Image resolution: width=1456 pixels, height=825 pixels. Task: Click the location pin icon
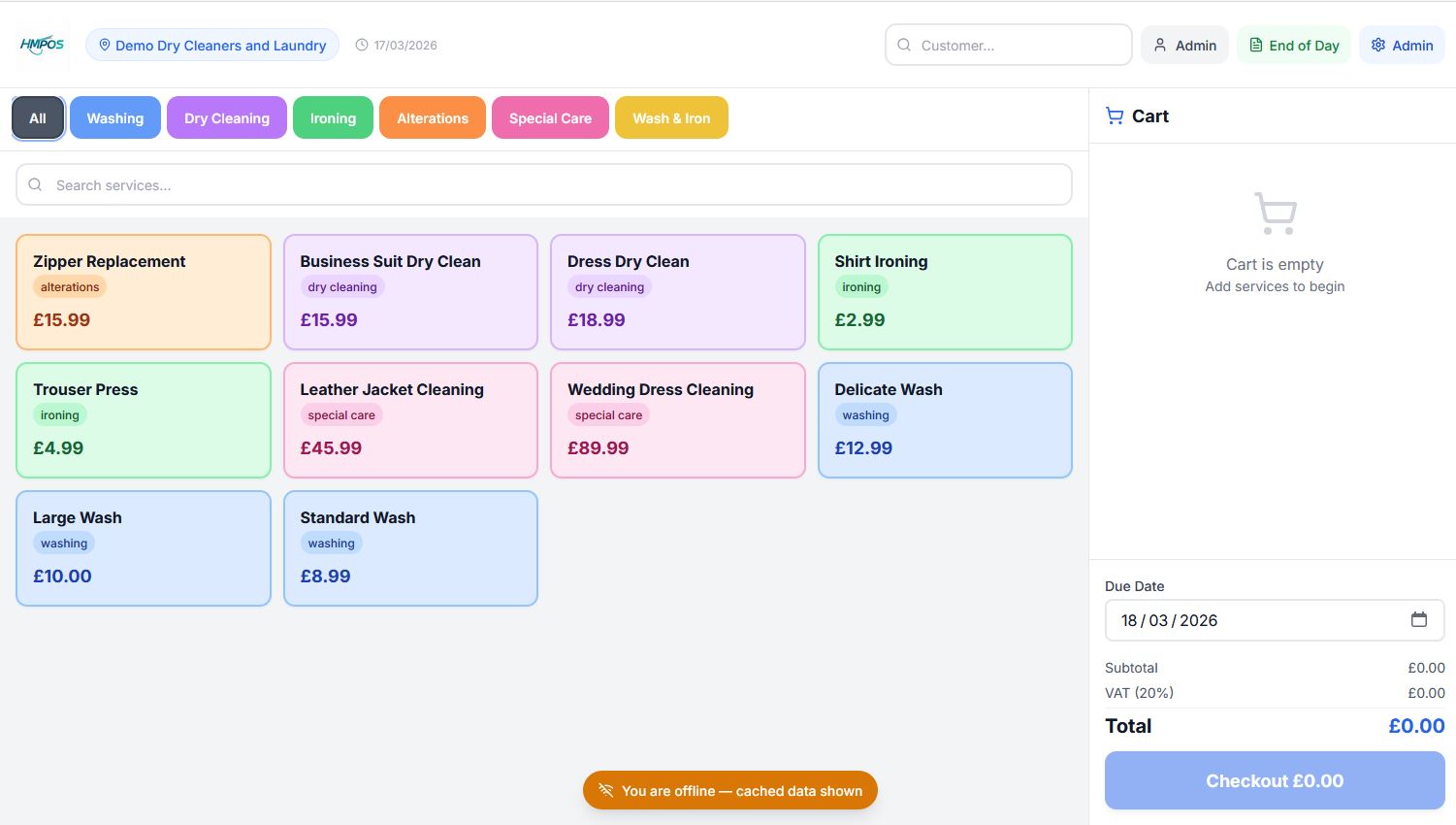point(105,45)
